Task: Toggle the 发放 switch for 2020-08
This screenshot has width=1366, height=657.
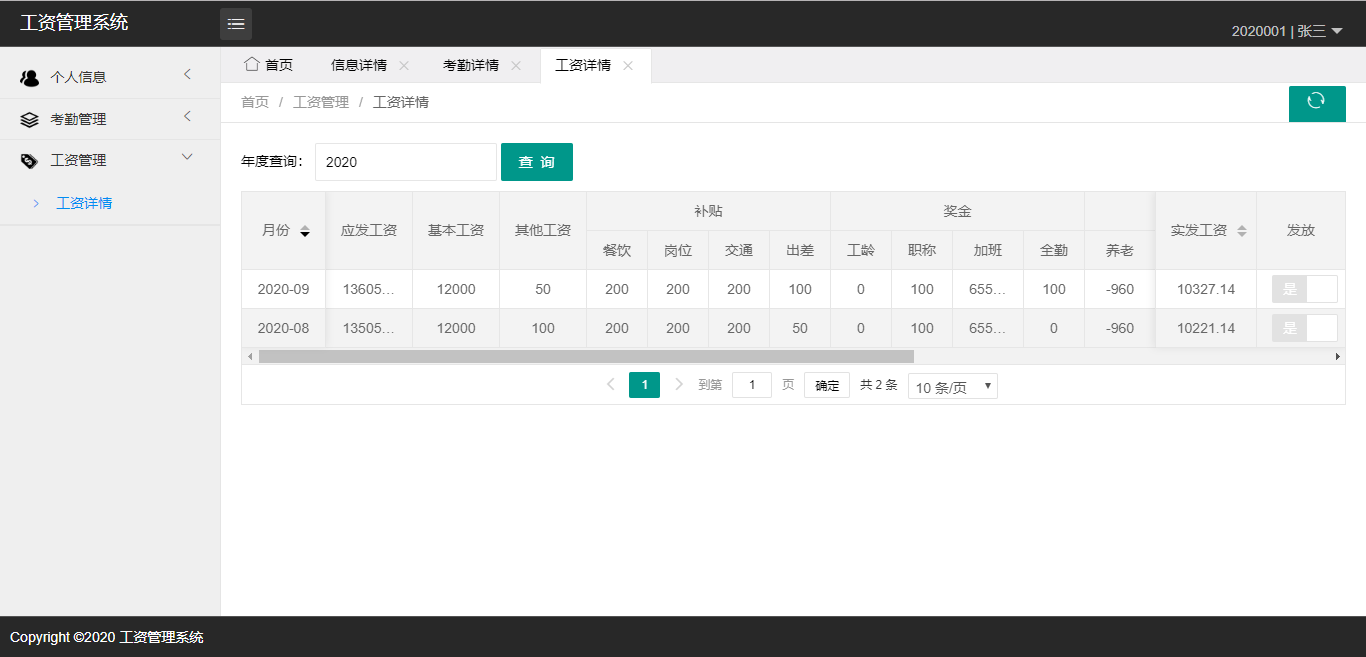Action: 1304,328
